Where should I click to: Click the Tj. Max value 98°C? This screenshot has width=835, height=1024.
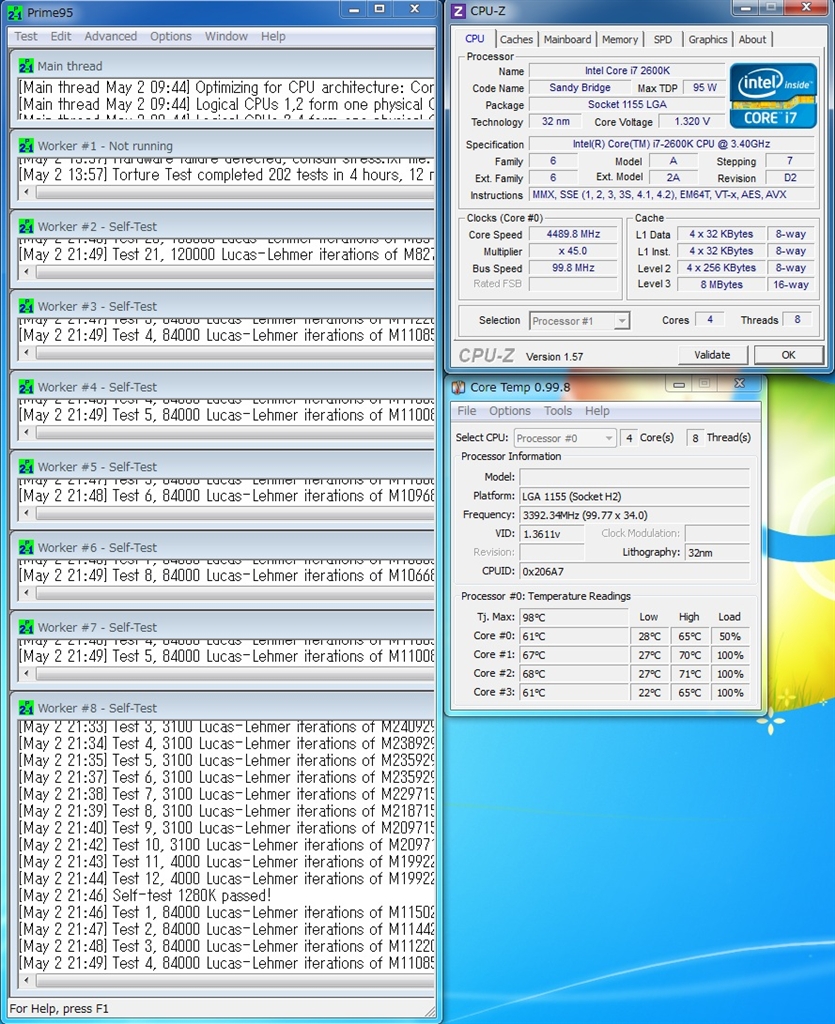click(575, 617)
